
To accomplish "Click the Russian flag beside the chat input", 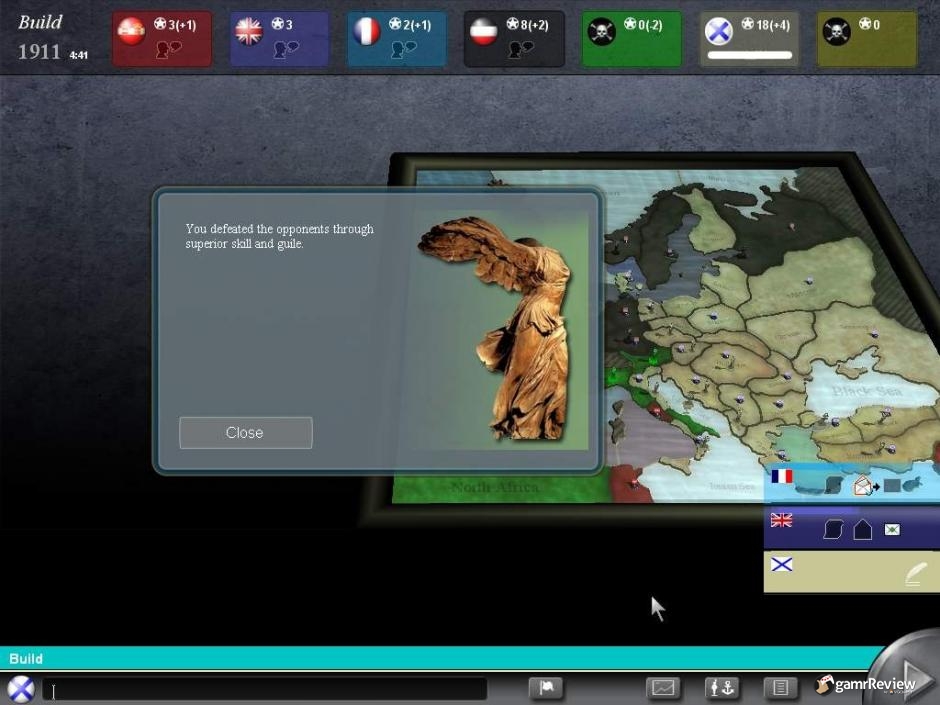I will [x=20, y=688].
